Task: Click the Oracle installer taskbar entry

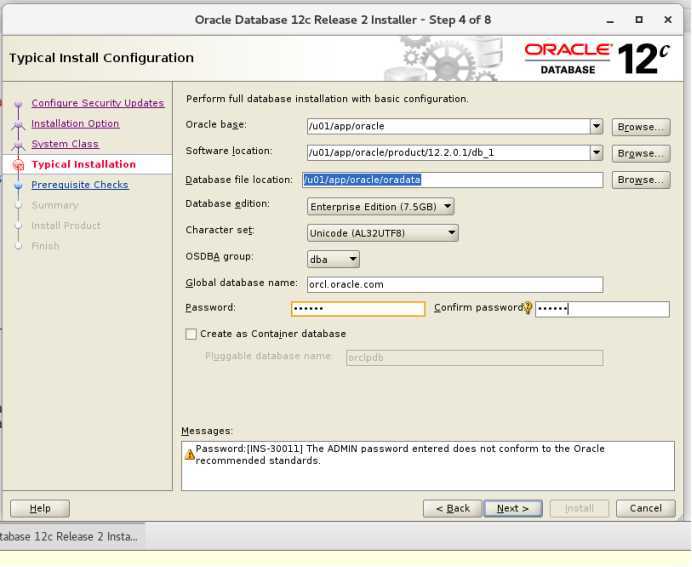Action: pos(71,537)
